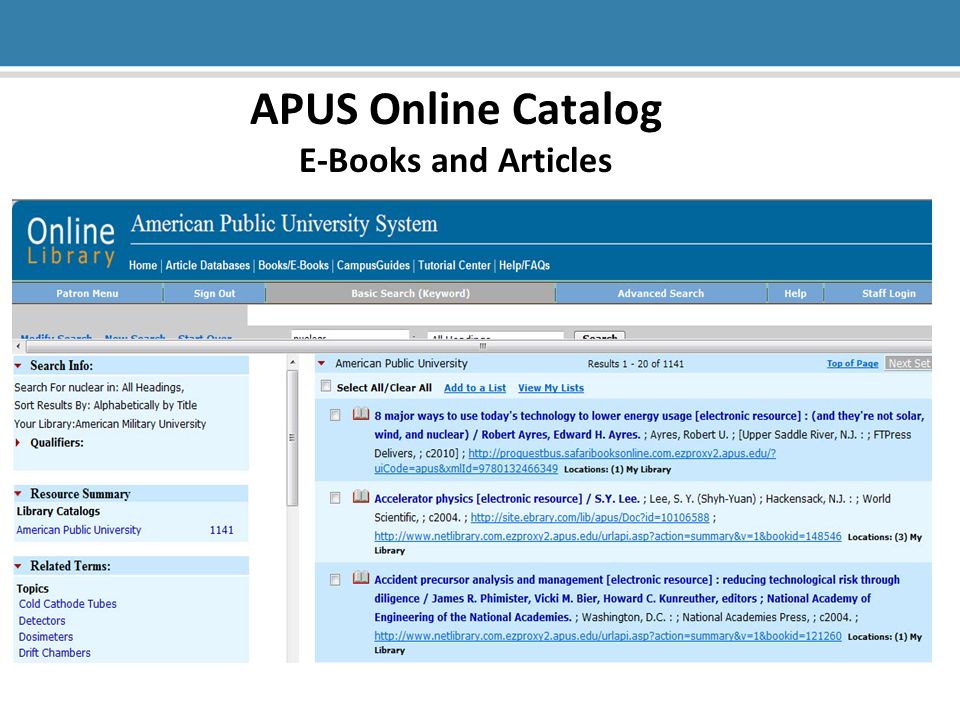The width and height of the screenshot is (960, 720).
Task: Select American Public University library catalog link
Action: [x=78, y=530]
